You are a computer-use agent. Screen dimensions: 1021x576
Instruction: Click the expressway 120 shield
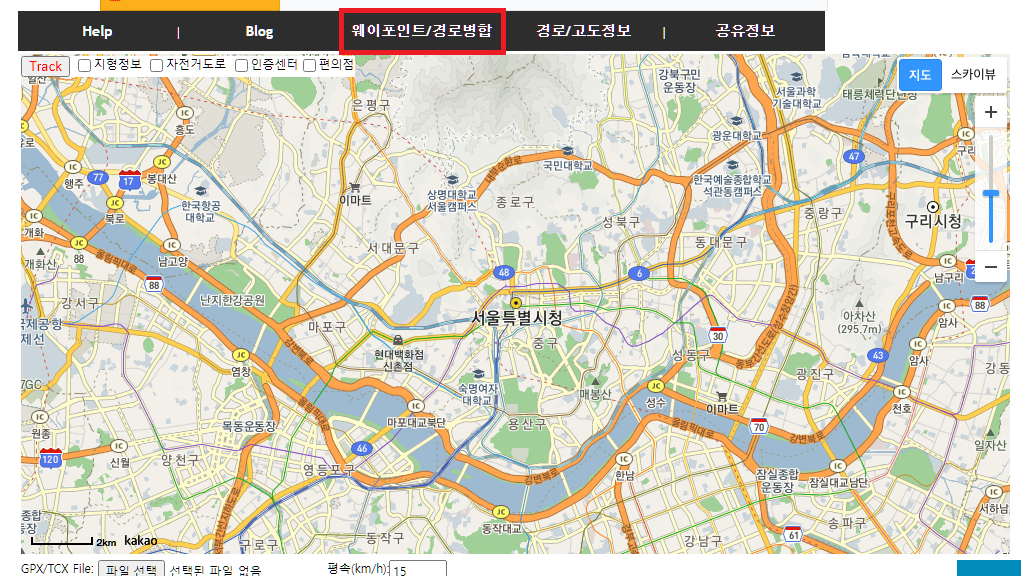[x=50, y=458]
